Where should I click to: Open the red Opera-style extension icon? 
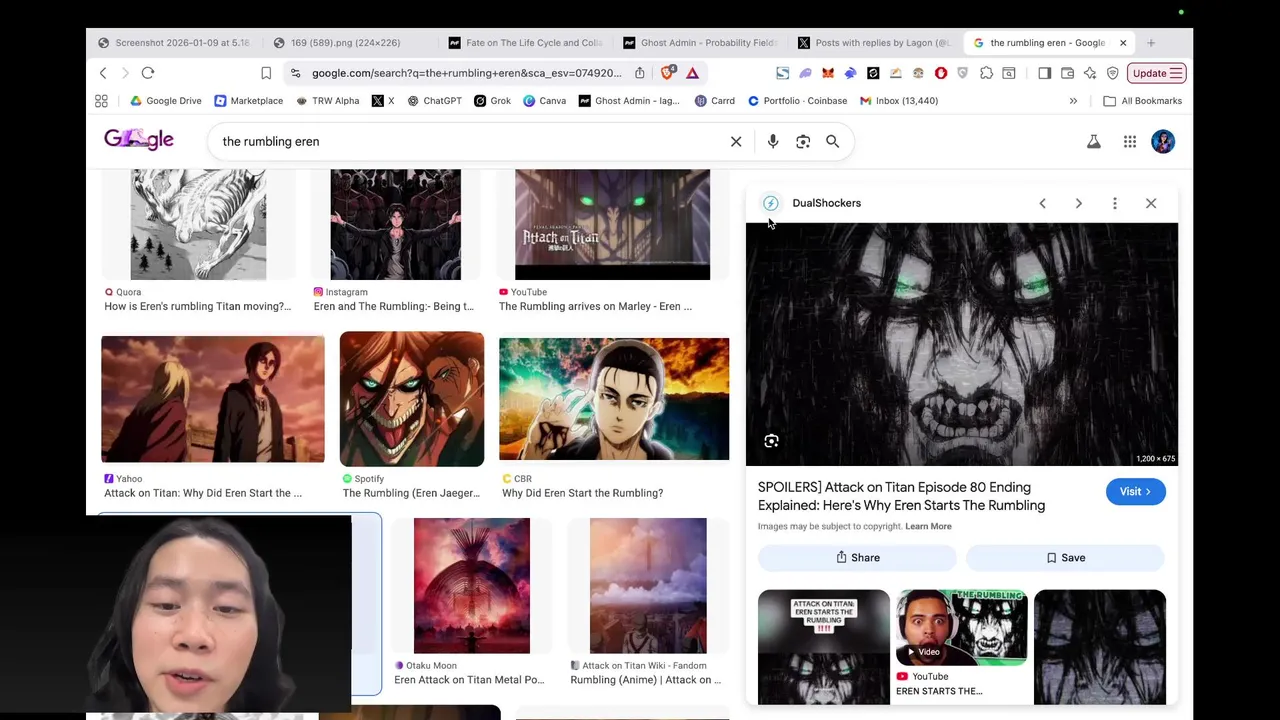coord(941,73)
